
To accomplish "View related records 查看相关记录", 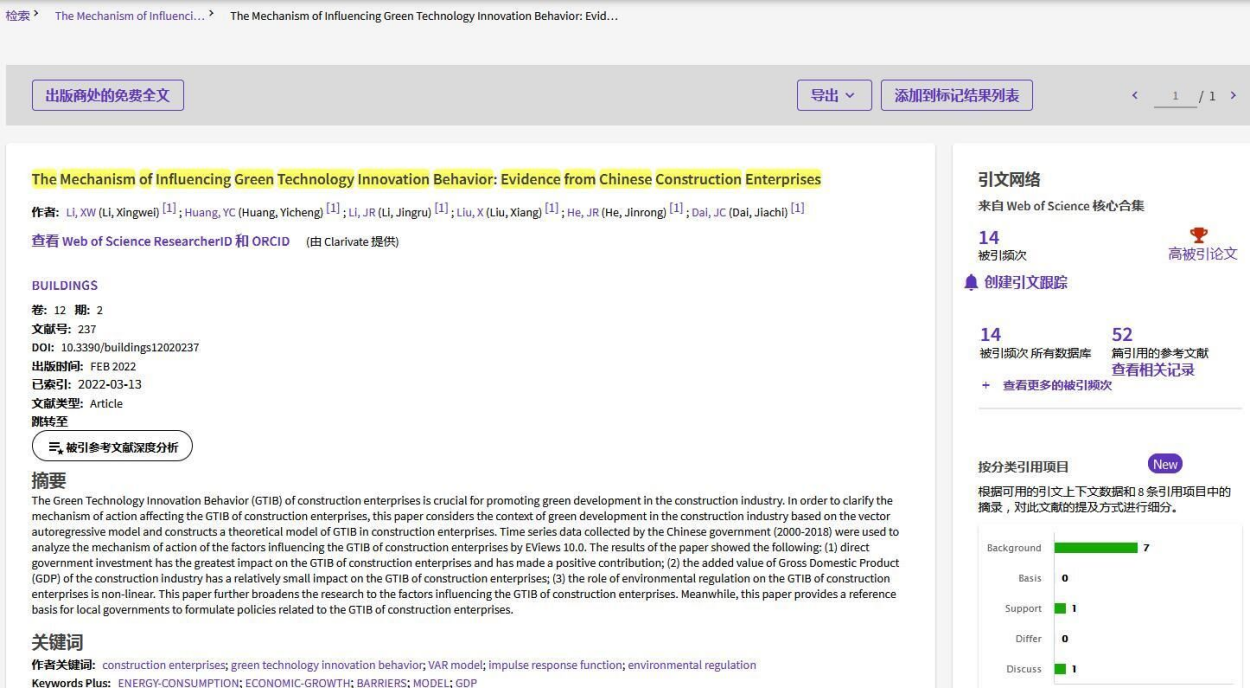I will click(1152, 370).
